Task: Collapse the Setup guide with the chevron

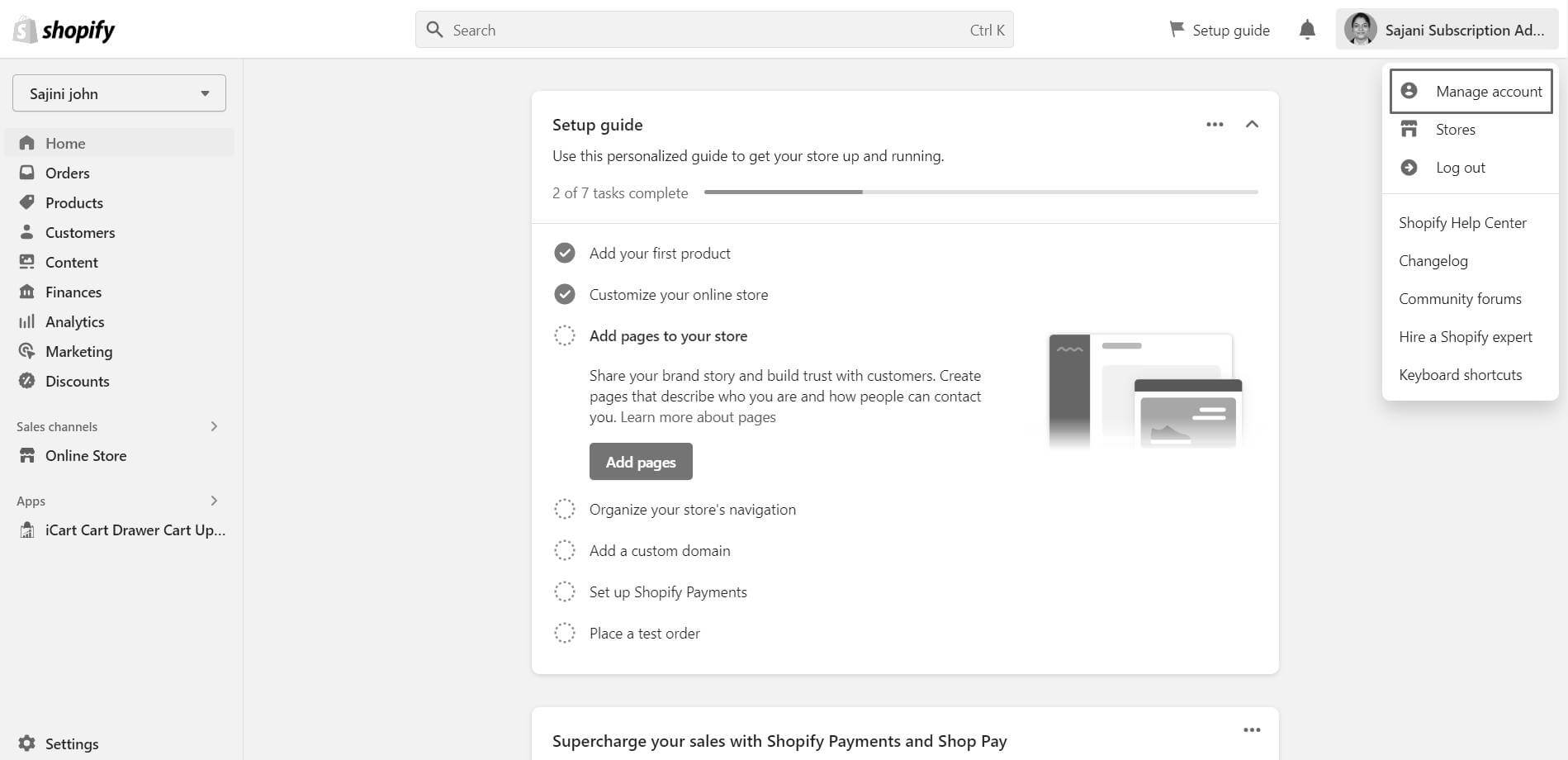Action: click(x=1252, y=124)
